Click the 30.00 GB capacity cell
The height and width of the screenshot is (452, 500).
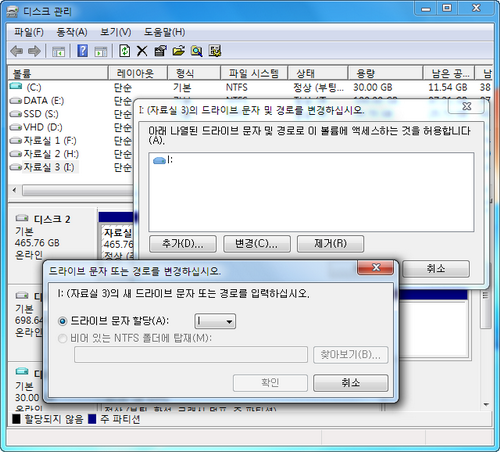(373, 87)
